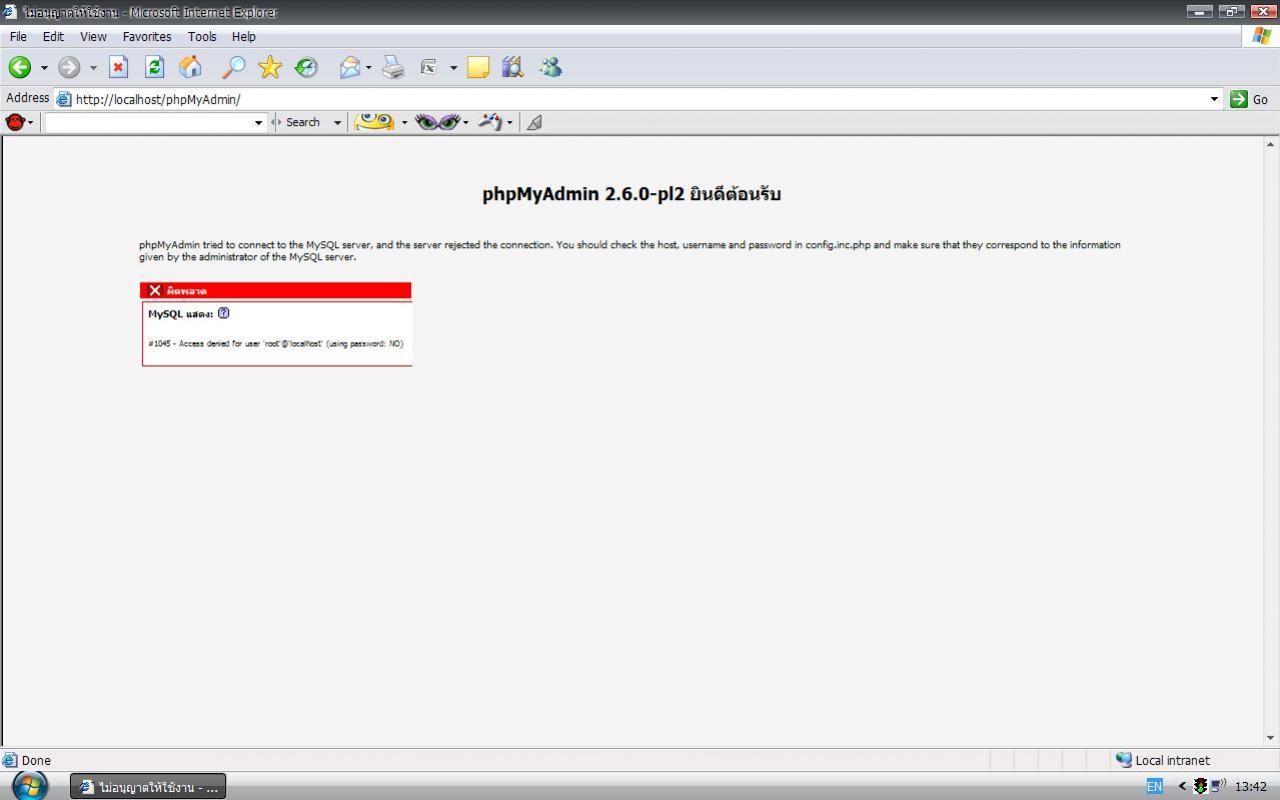Open the toolbar search box dropdown
1280x800 pixels.
[258, 123]
